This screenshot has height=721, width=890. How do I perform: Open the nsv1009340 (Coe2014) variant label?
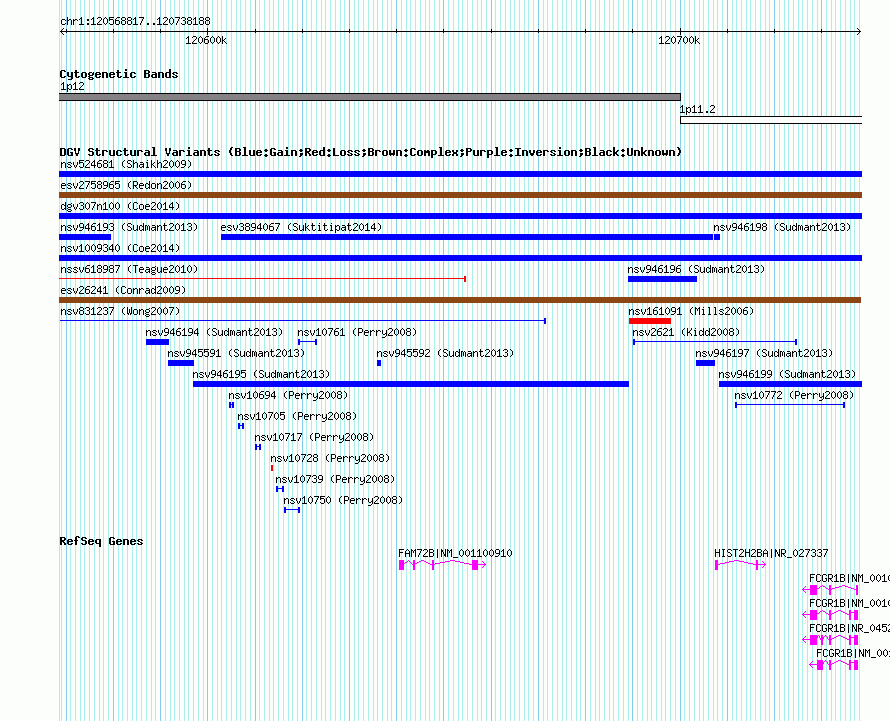120,249
